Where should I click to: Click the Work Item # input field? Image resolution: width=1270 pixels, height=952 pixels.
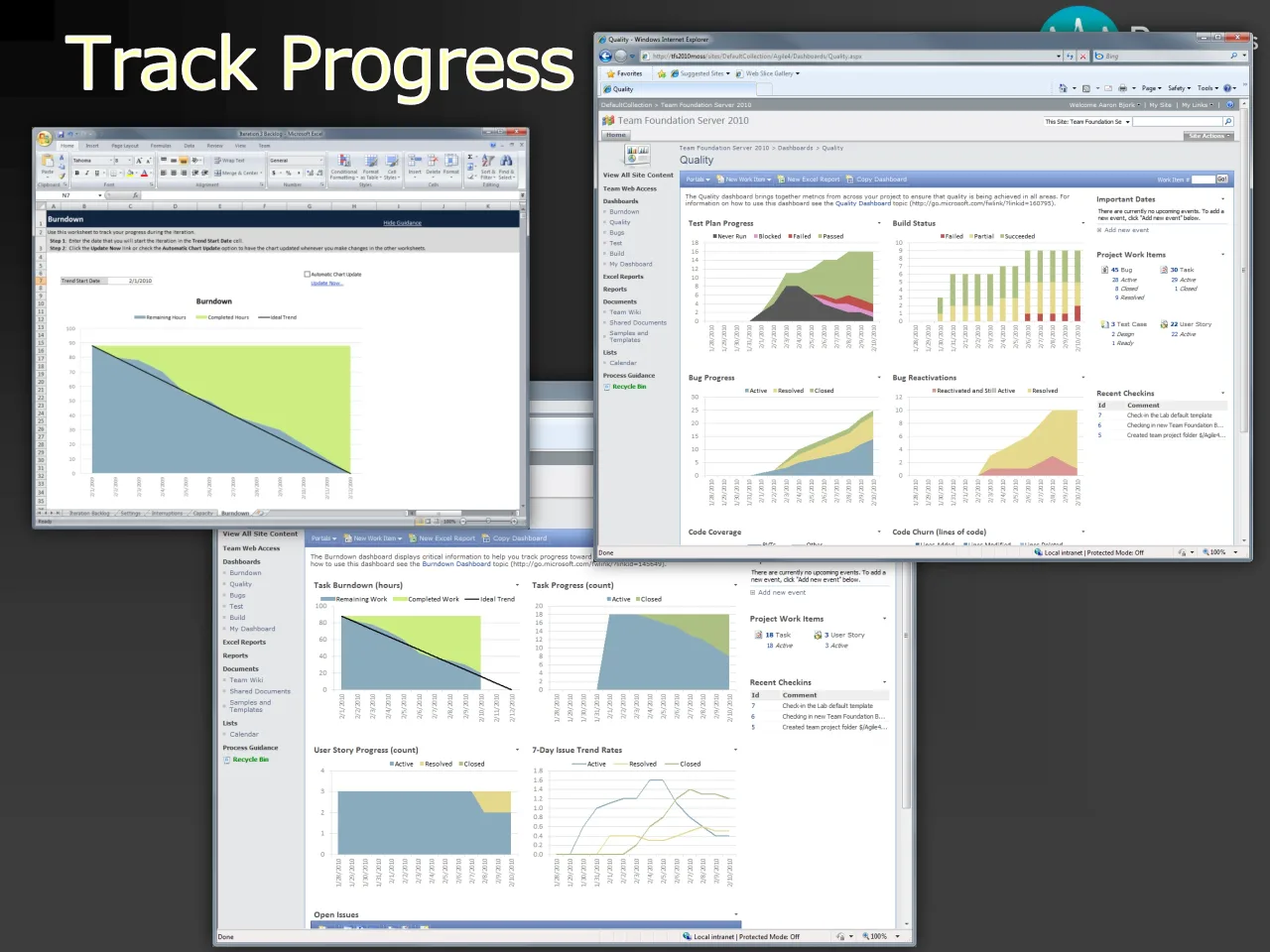(x=1203, y=179)
